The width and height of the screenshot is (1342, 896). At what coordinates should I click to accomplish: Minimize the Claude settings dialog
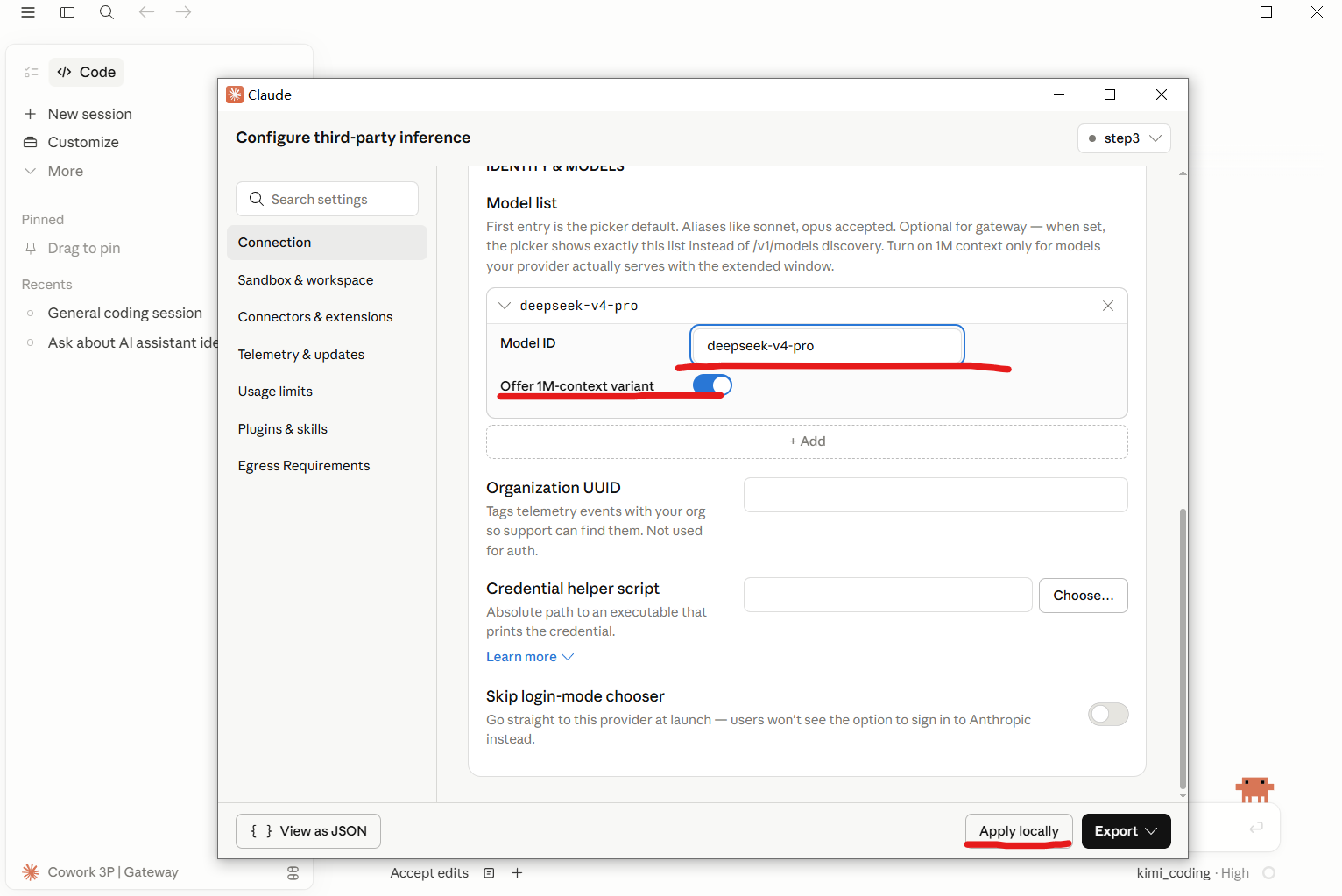[x=1059, y=95]
